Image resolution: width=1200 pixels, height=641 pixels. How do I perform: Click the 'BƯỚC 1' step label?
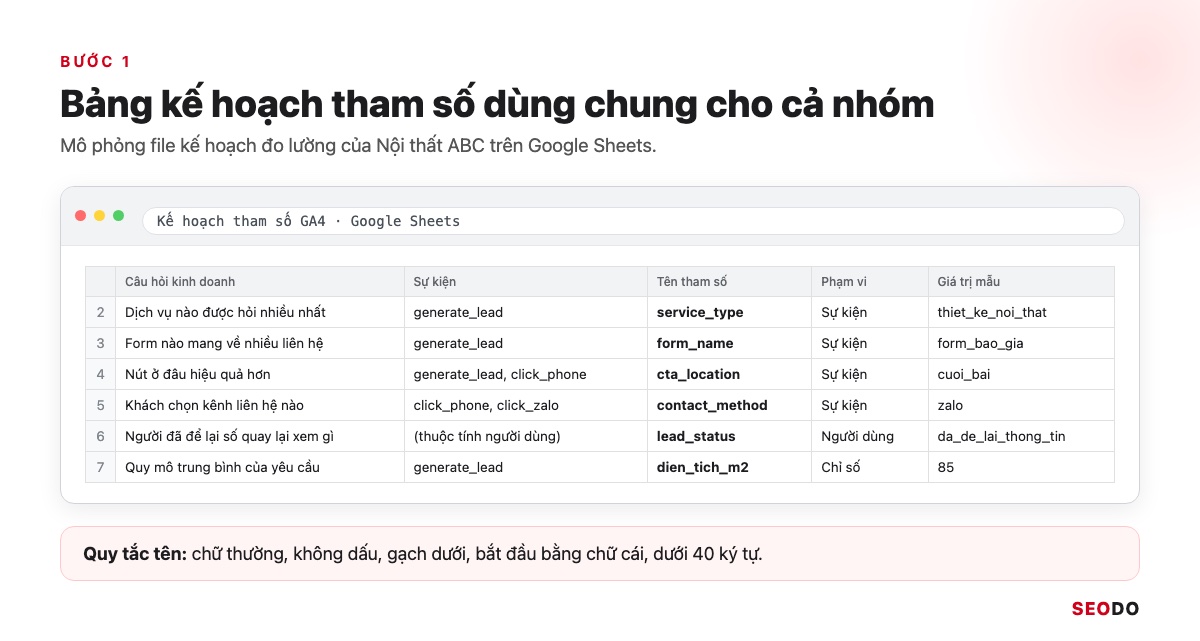pos(95,62)
